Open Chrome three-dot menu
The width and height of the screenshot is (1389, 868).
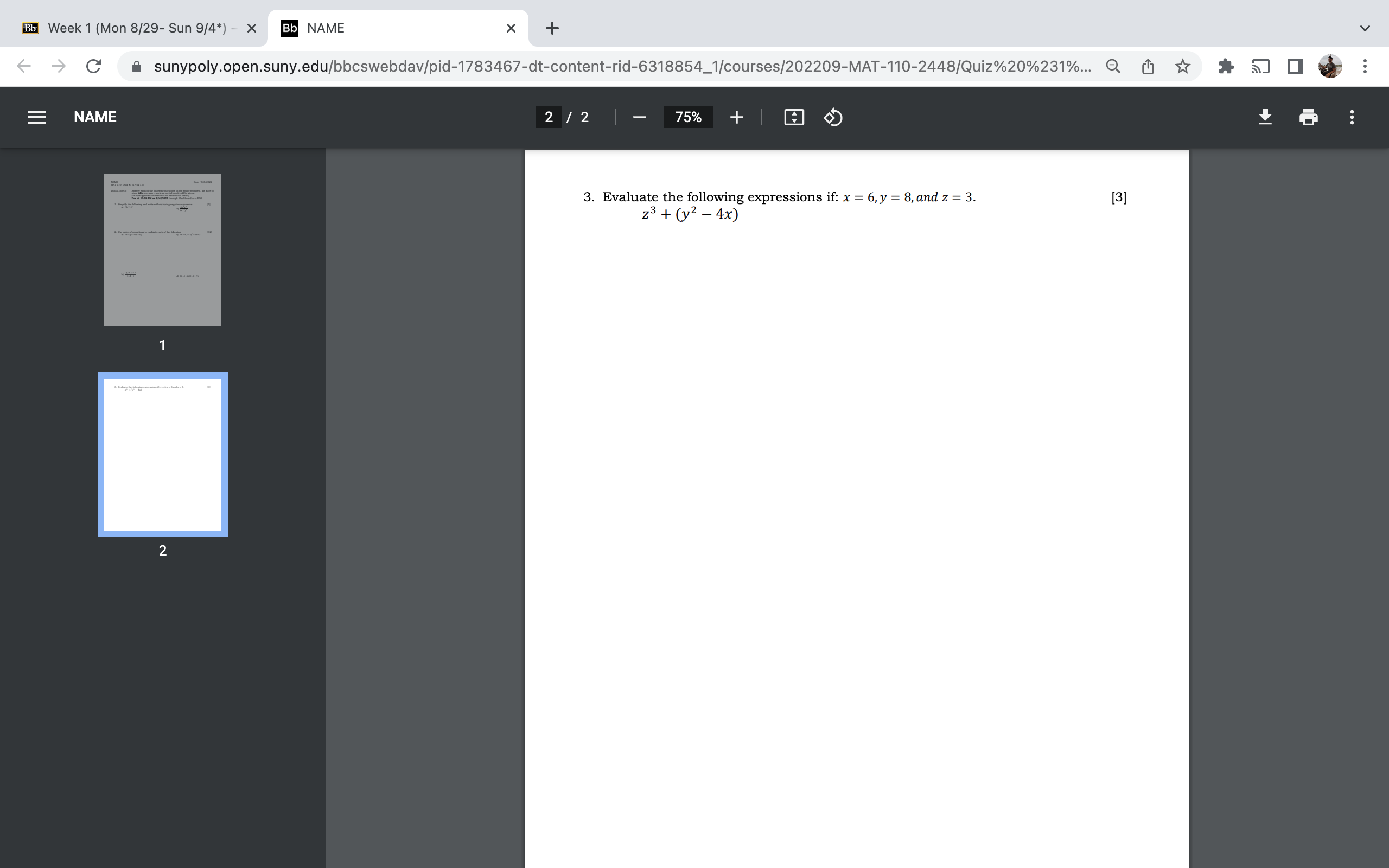(1365, 67)
